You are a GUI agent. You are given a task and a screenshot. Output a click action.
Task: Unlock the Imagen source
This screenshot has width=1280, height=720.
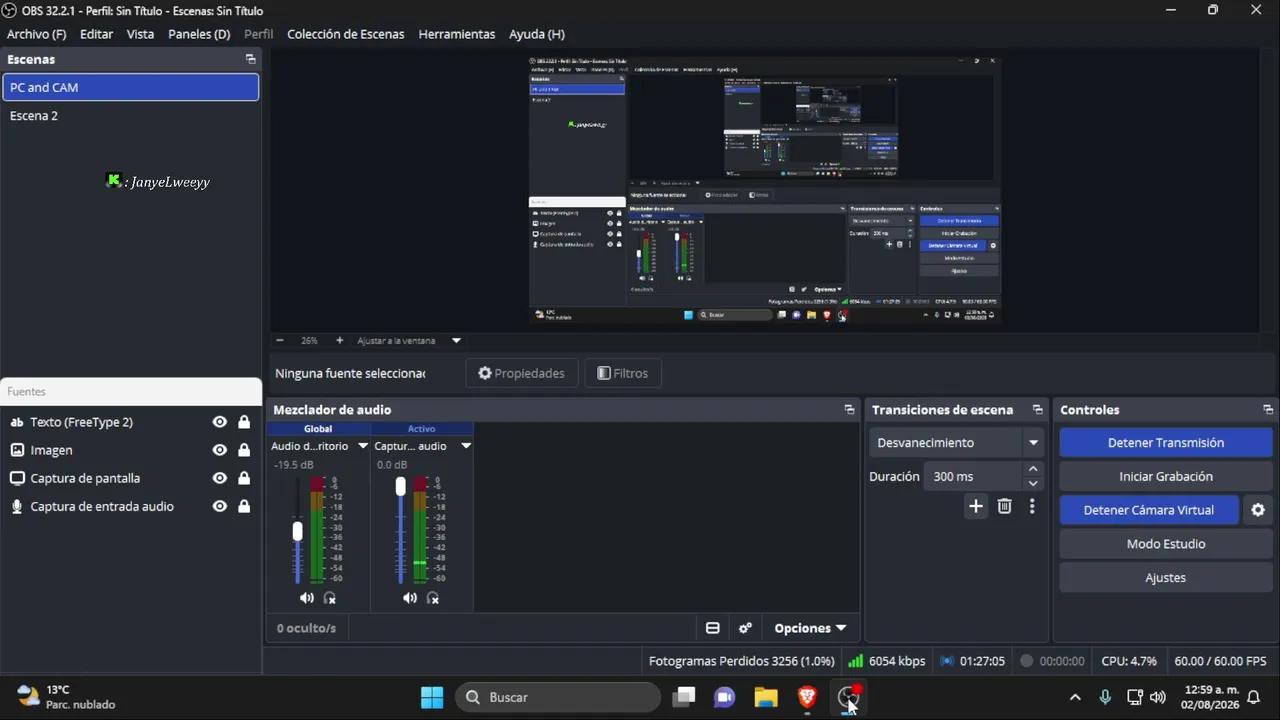244,450
